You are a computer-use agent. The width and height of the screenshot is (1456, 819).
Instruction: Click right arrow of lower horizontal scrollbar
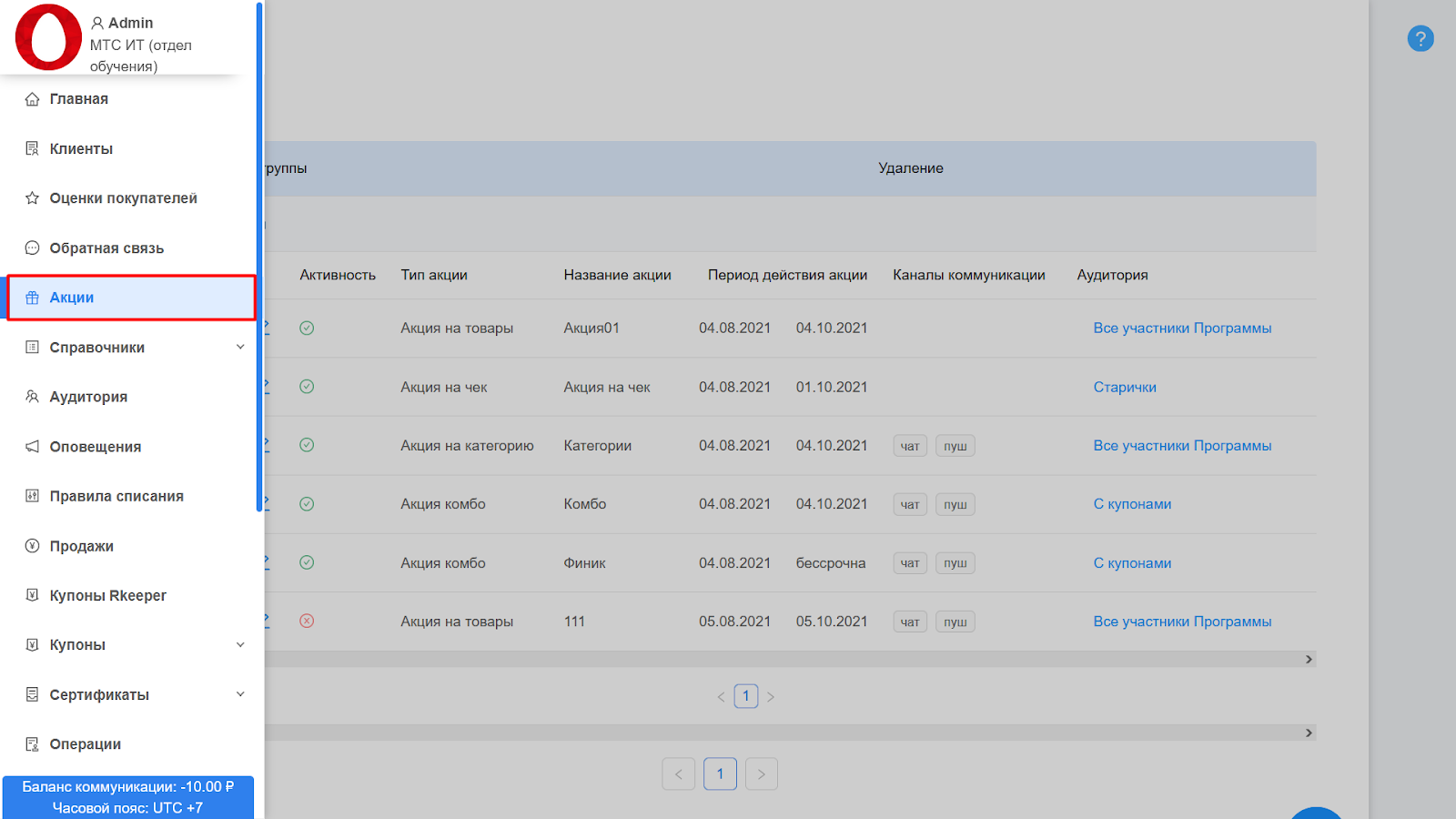pyautogui.click(x=1309, y=733)
